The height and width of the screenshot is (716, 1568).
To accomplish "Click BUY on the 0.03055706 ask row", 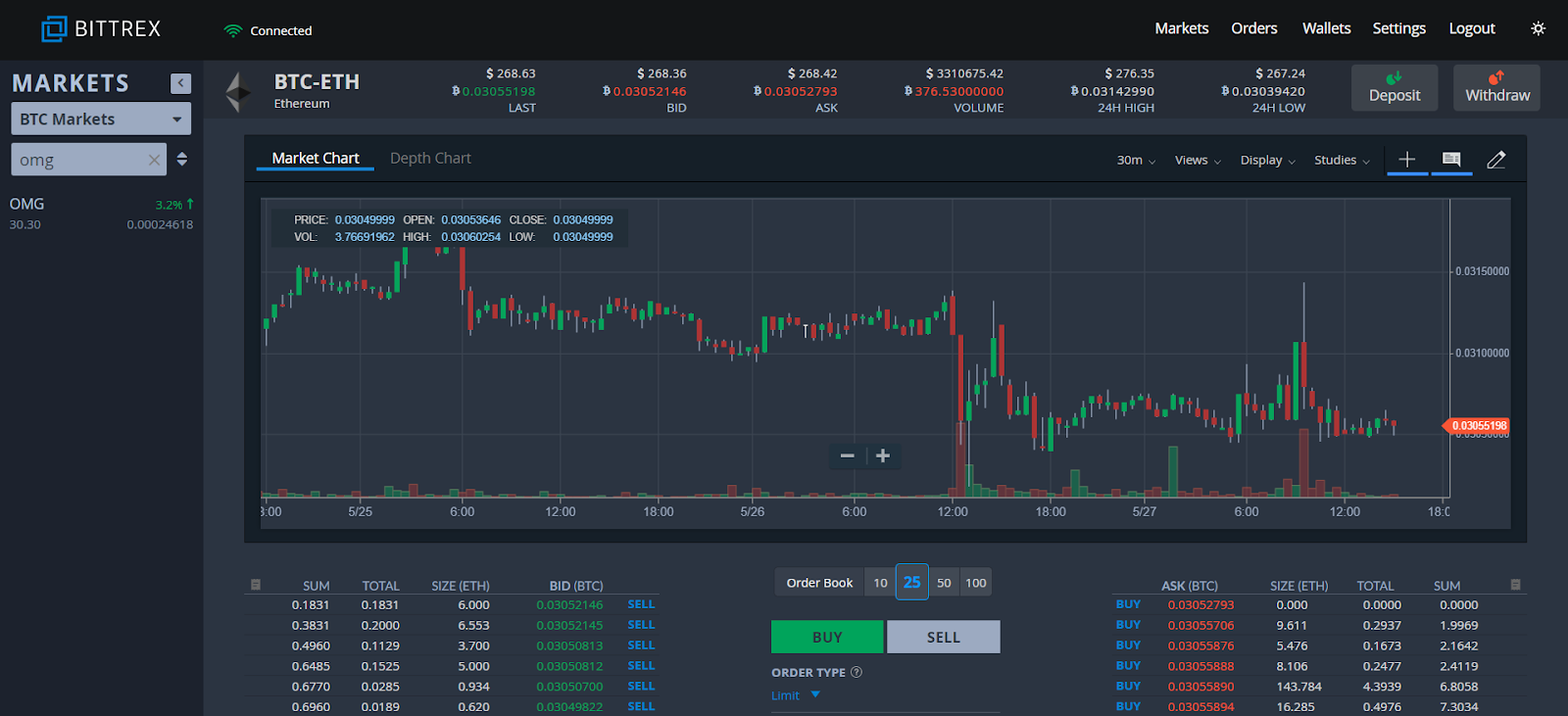I will pos(1128,625).
